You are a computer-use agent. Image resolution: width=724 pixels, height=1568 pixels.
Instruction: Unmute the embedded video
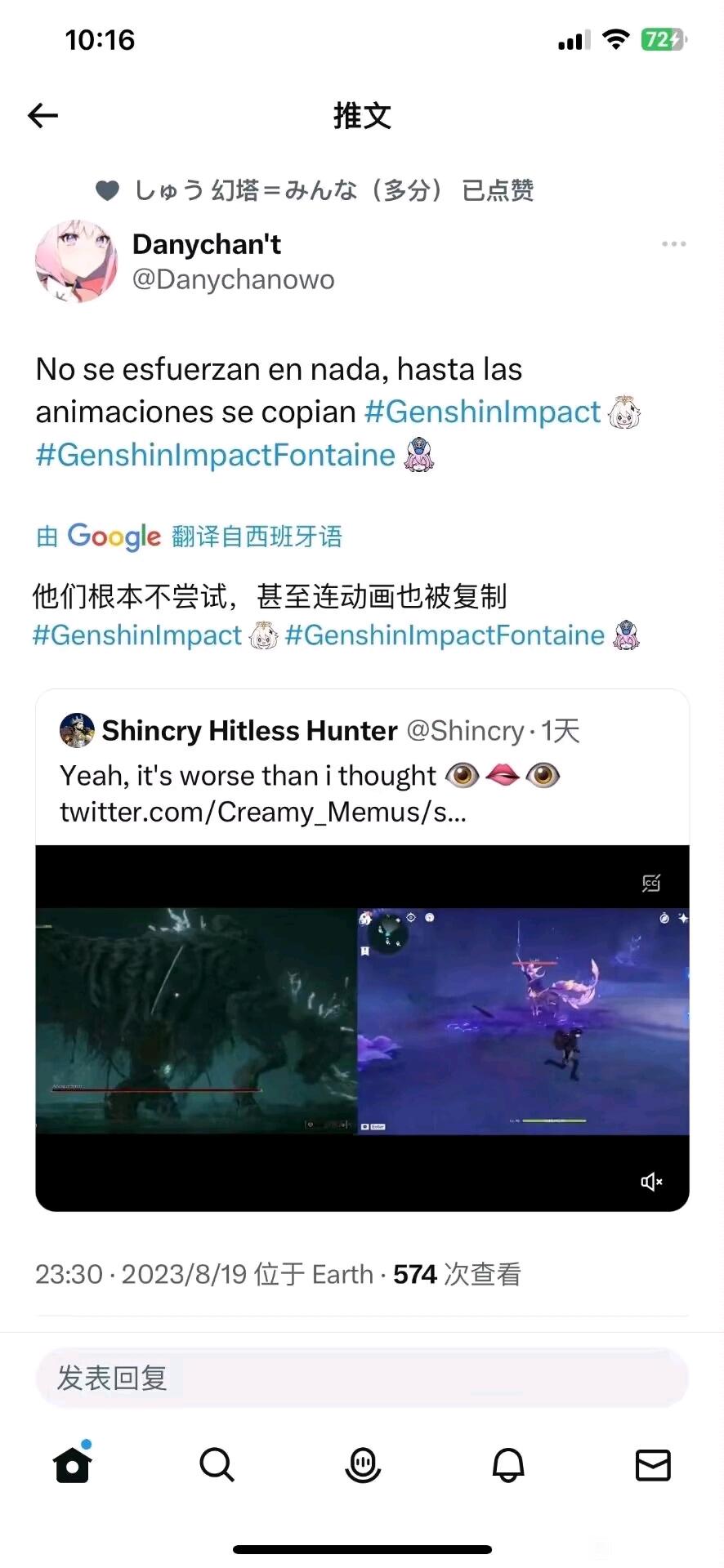[651, 1181]
